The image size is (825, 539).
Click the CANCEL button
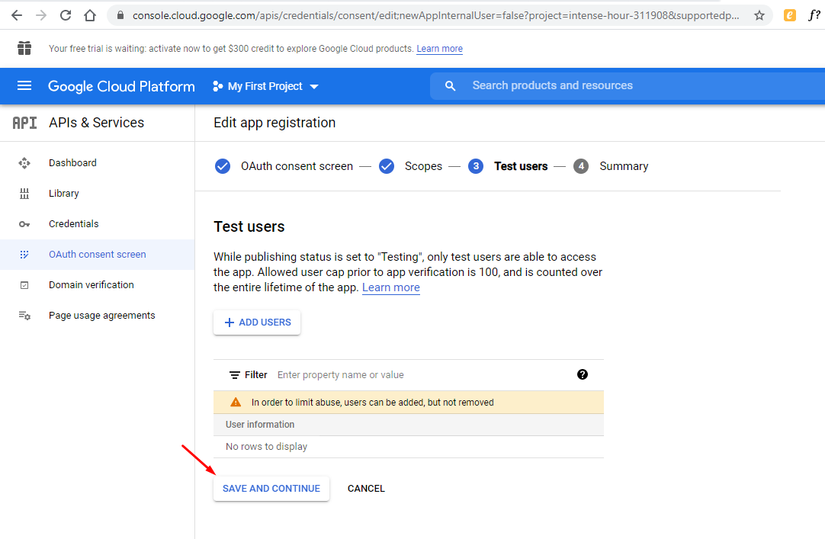(x=366, y=488)
